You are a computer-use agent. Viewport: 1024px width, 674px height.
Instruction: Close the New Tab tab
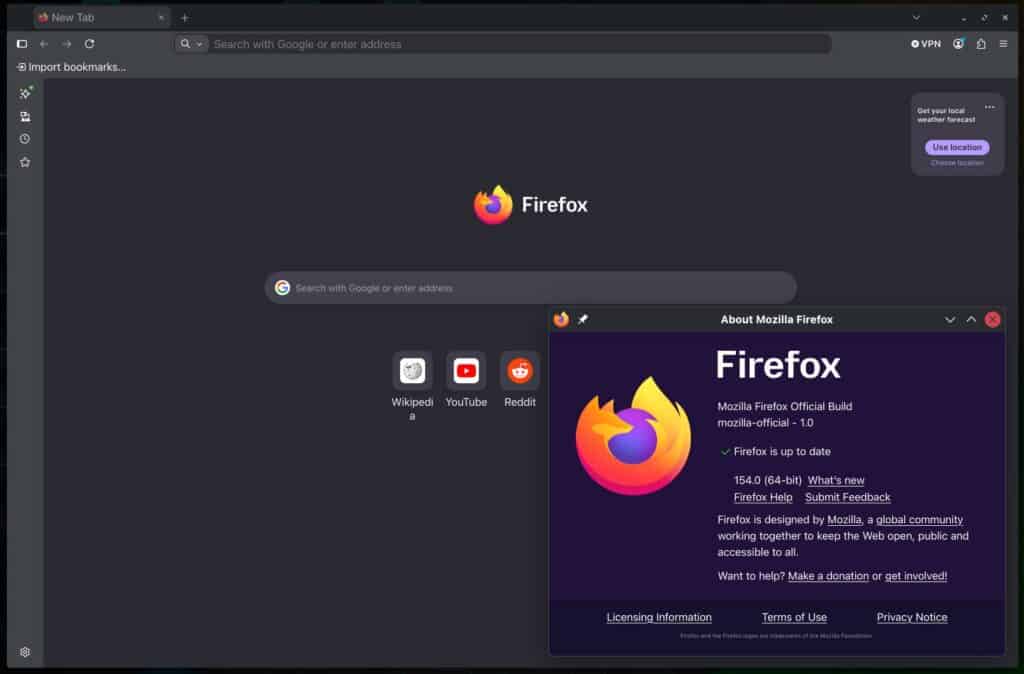(x=161, y=18)
